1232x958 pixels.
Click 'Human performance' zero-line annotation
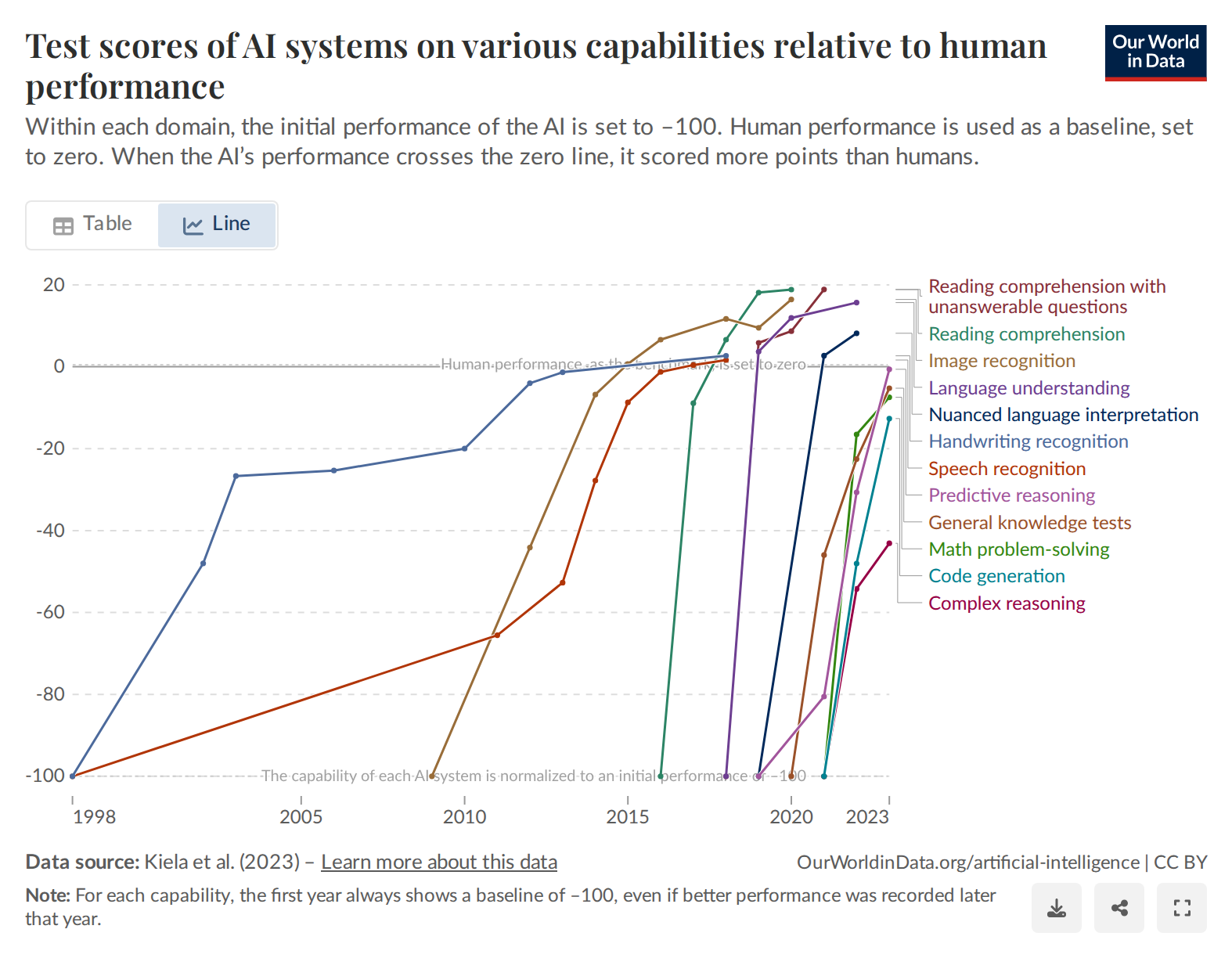[623, 365]
